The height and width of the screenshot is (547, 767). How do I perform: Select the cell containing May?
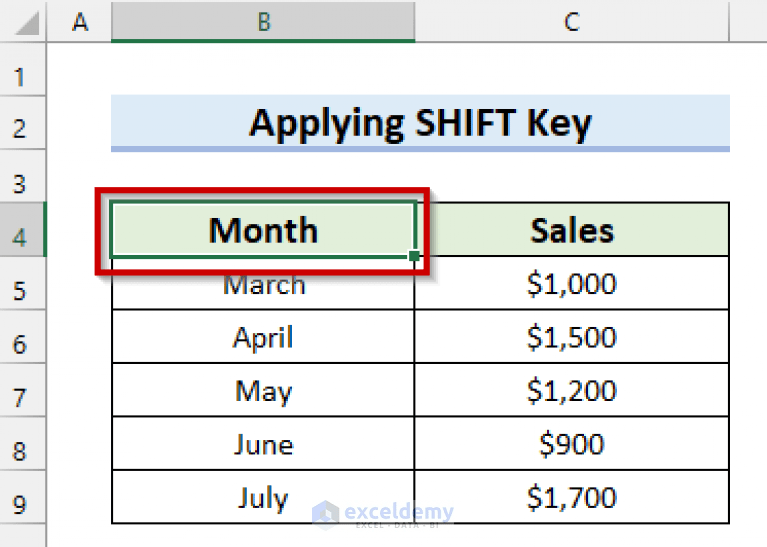click(263, 390)
